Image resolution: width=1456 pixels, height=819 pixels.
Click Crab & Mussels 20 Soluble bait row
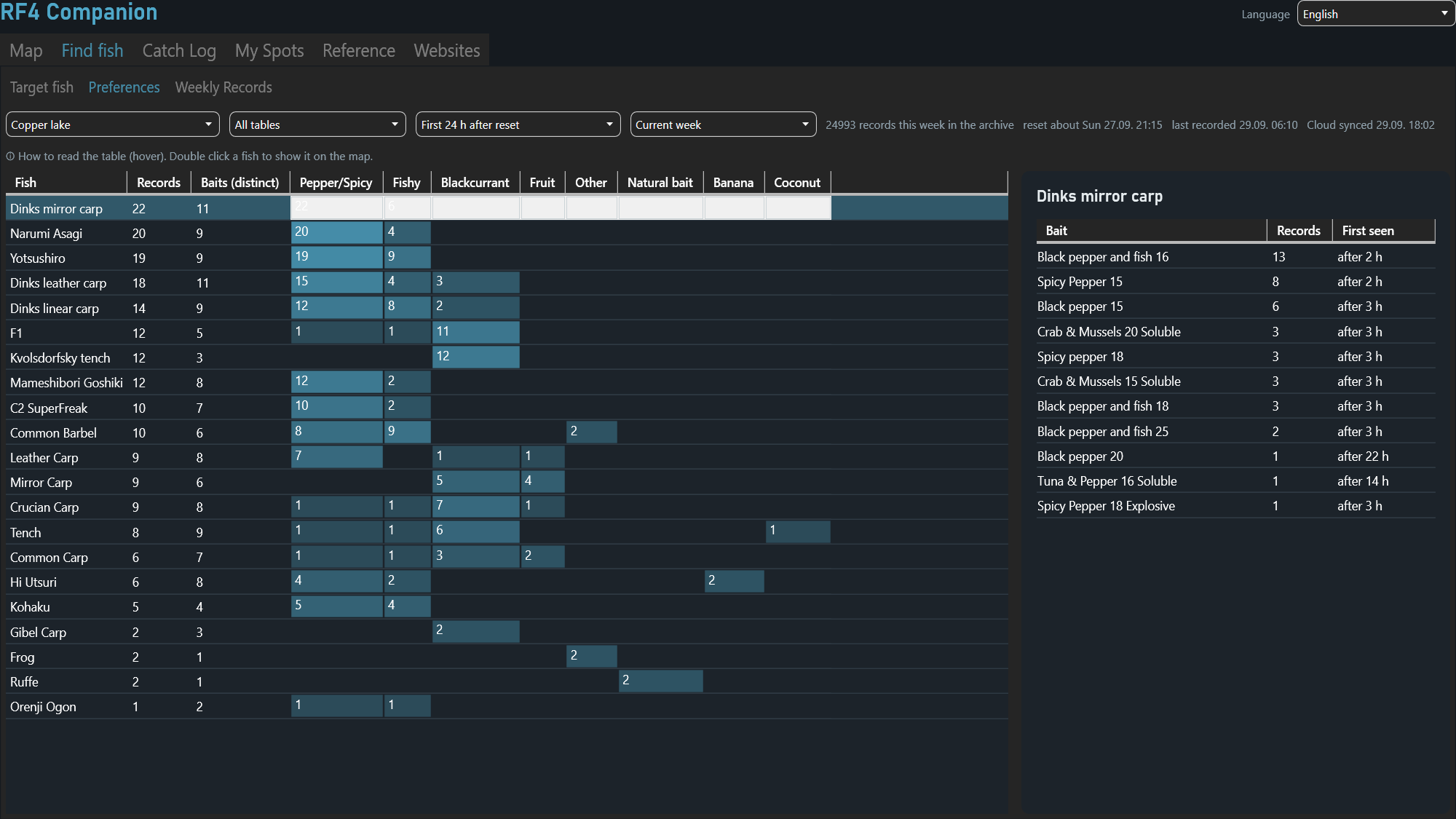click(1235, 332)
